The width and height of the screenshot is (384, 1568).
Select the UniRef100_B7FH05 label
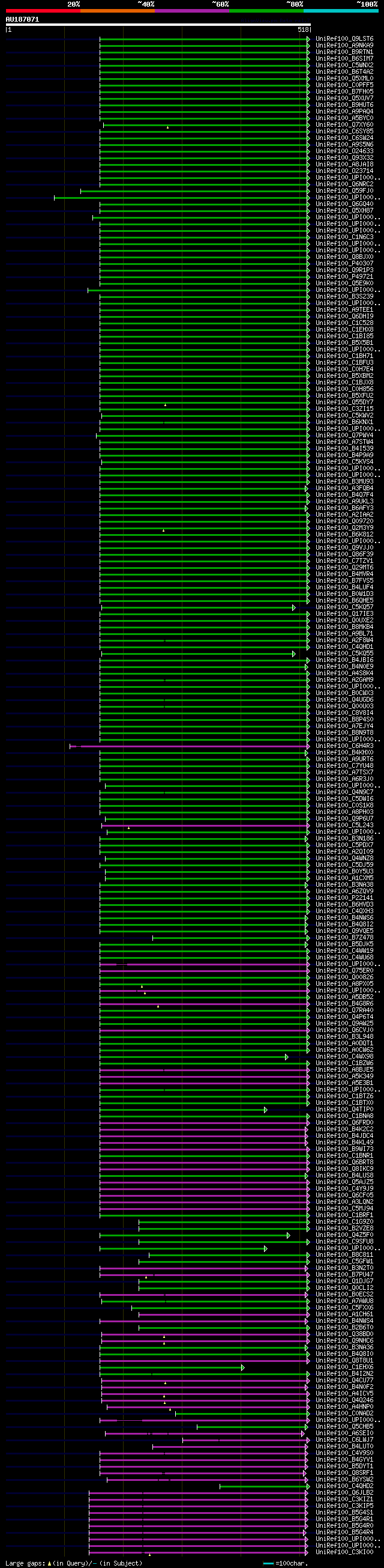(344, 92)
